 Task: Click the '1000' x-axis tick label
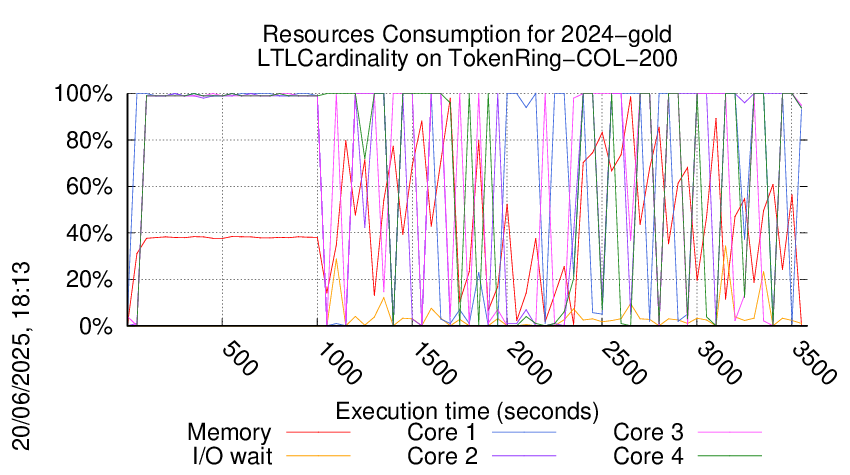(340, 363)
